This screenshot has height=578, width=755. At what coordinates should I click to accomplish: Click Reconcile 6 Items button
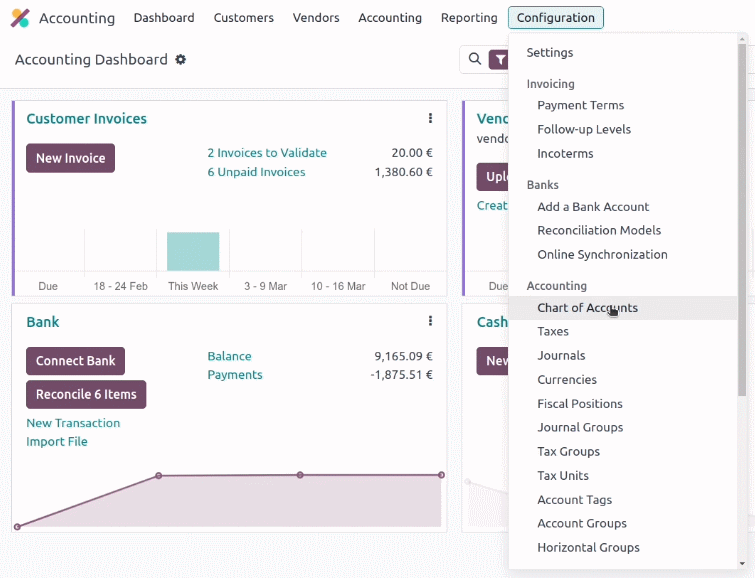click(86, 394)
